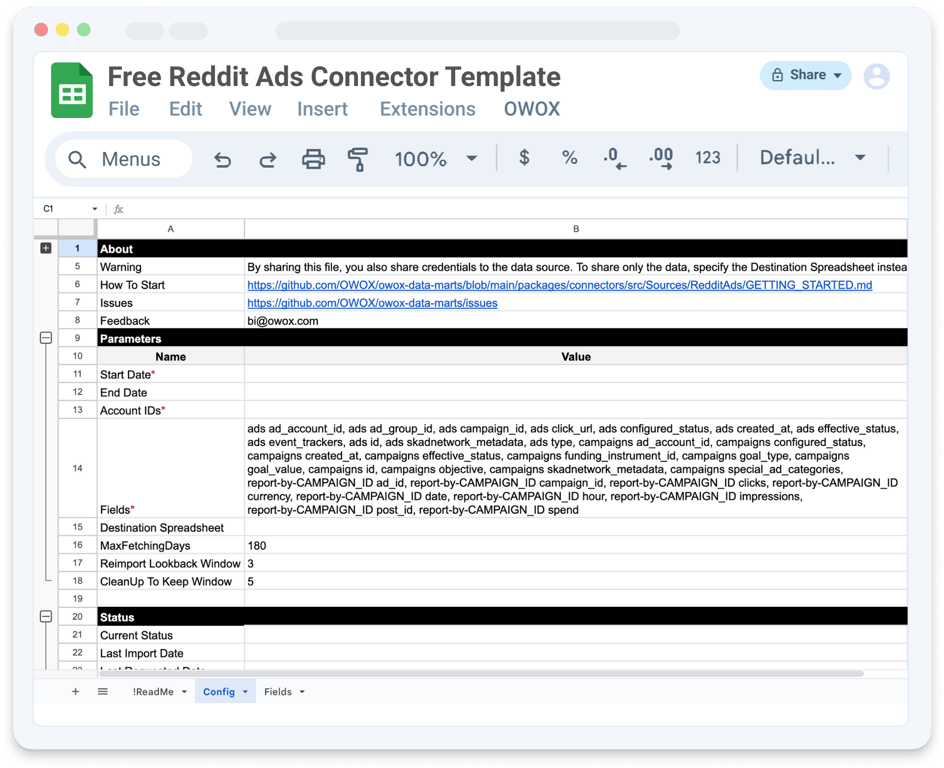Image resolution: width=944 pixels, height=768 pixels.
Task: Click the MaxFetchingDays value 180
Action: pos(576,545)
